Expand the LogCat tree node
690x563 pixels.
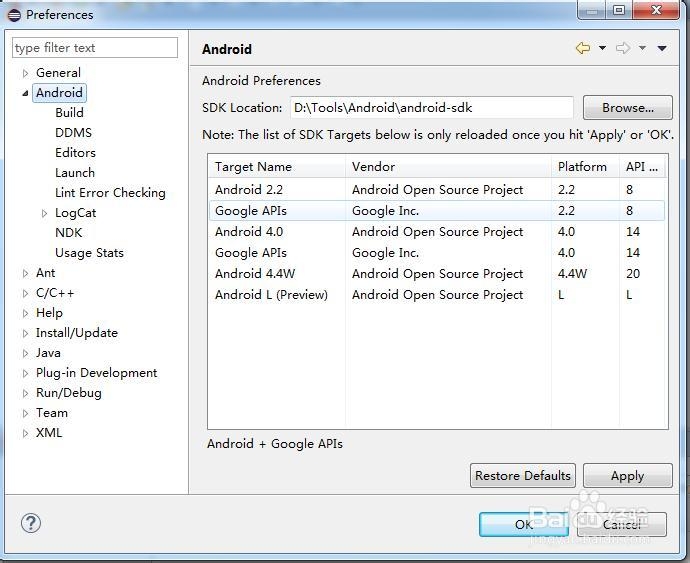tap(44, 213)
